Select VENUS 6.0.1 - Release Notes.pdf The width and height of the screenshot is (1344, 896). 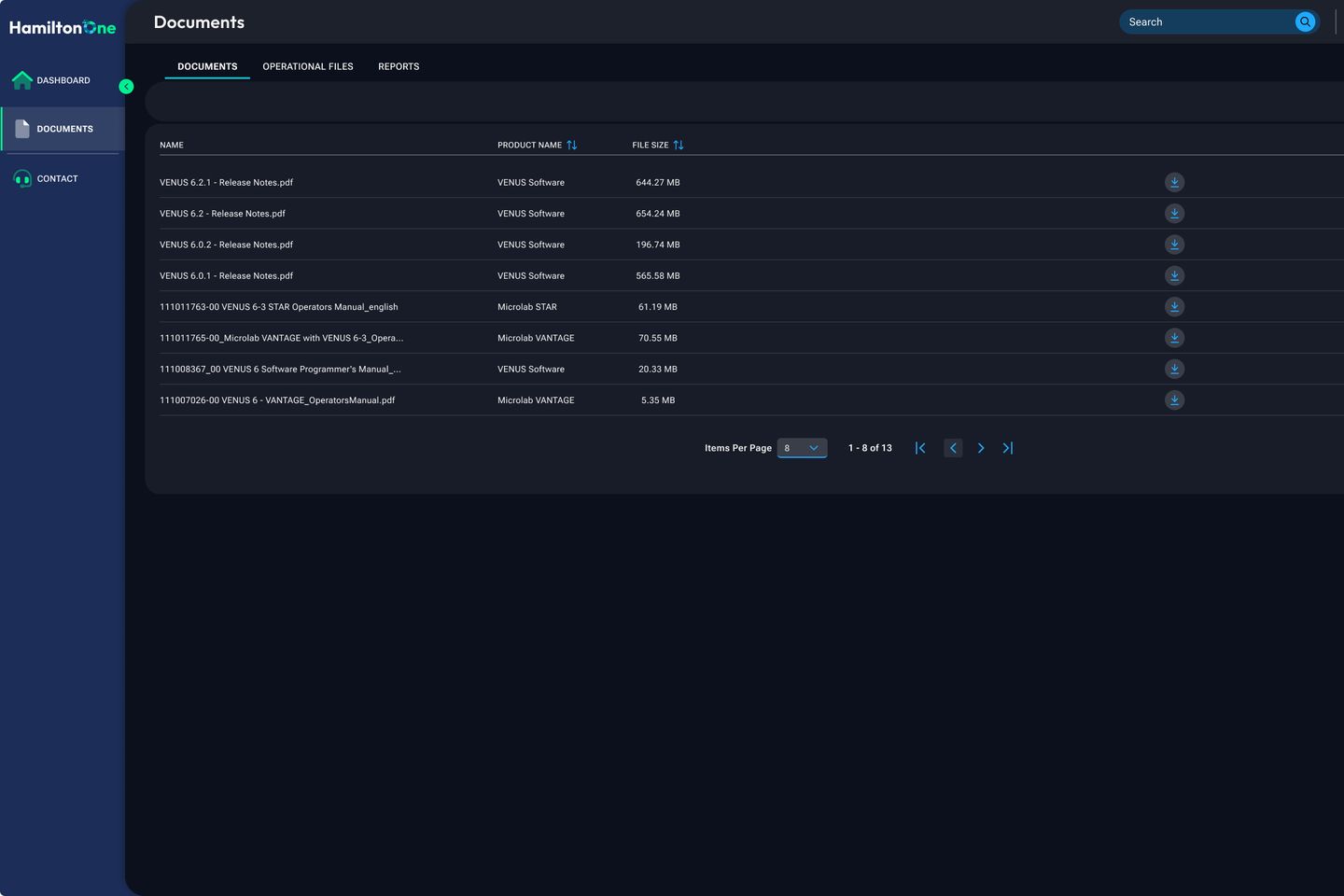(x=226, y=275)
